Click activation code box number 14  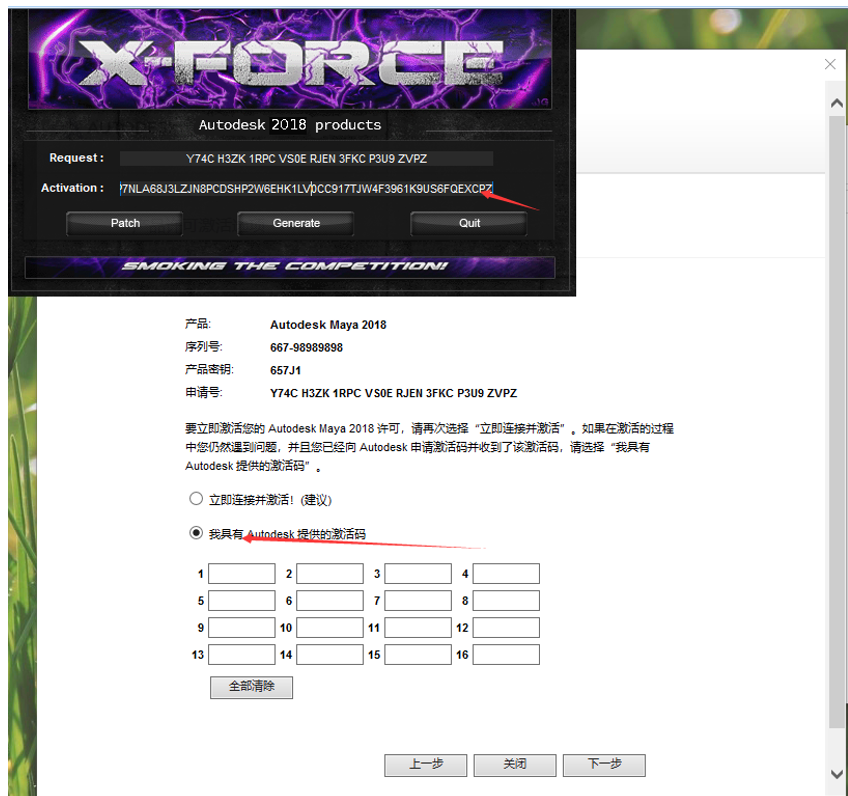pyautogui.click(x=330, y=655)
